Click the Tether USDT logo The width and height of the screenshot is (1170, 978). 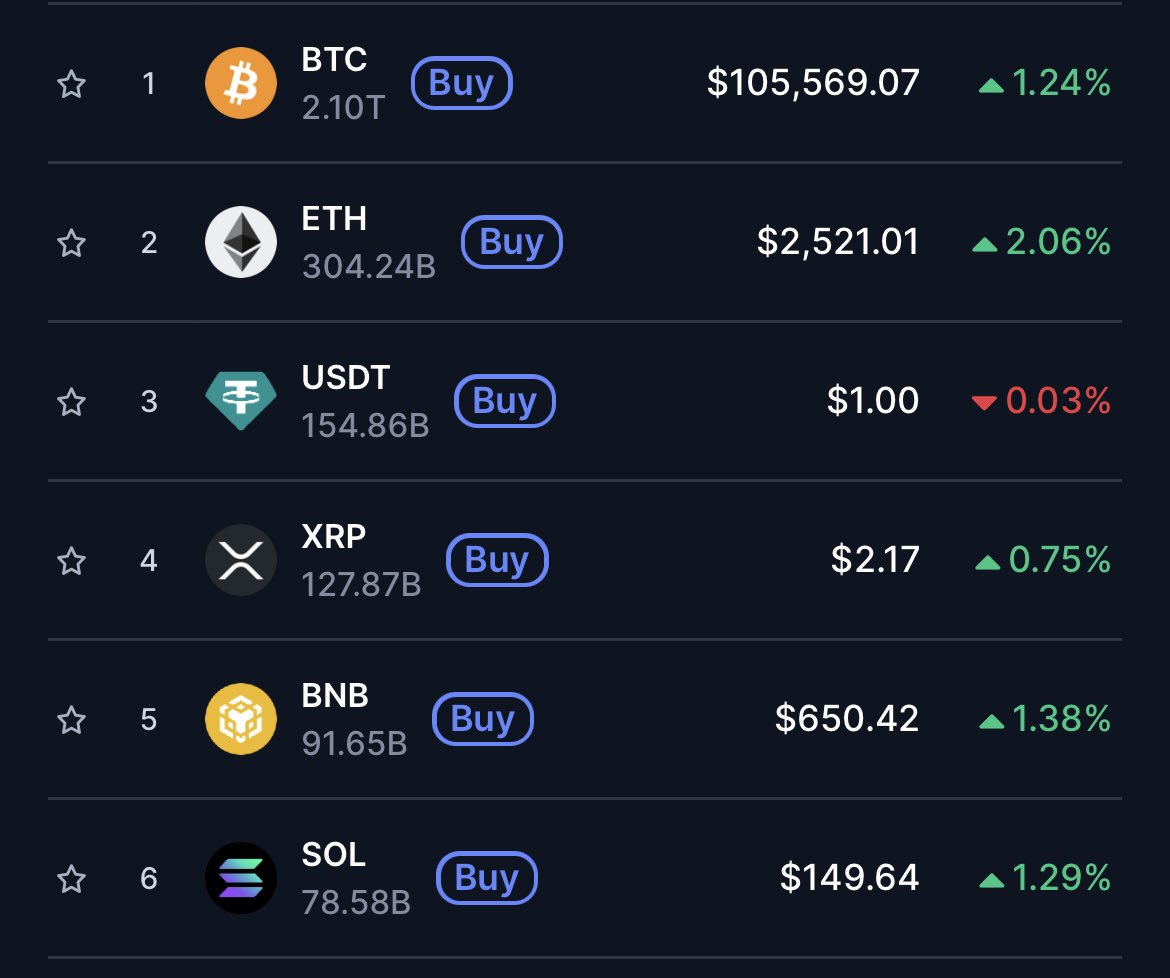pos(240,401)
